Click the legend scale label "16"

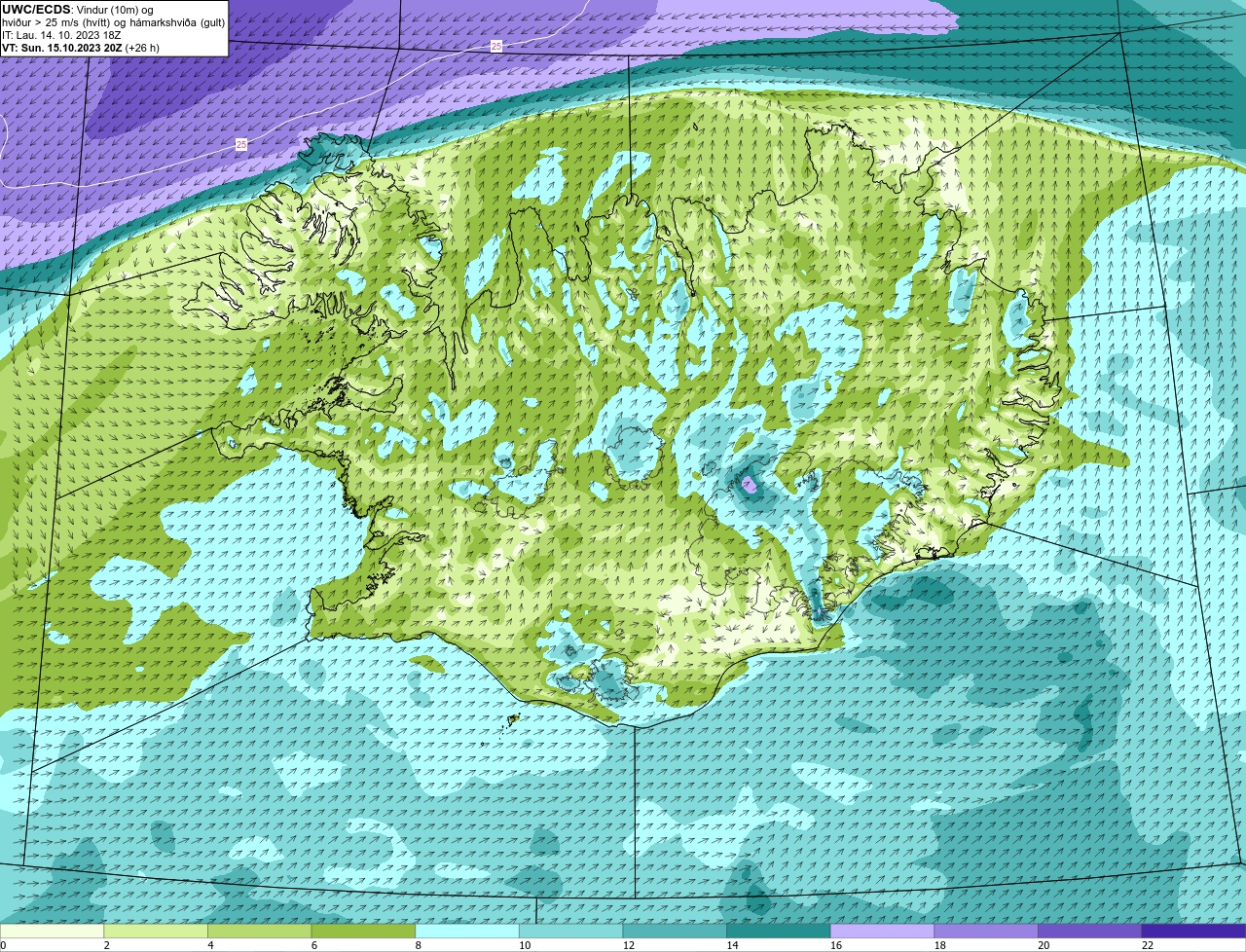(x=836, y=945)
